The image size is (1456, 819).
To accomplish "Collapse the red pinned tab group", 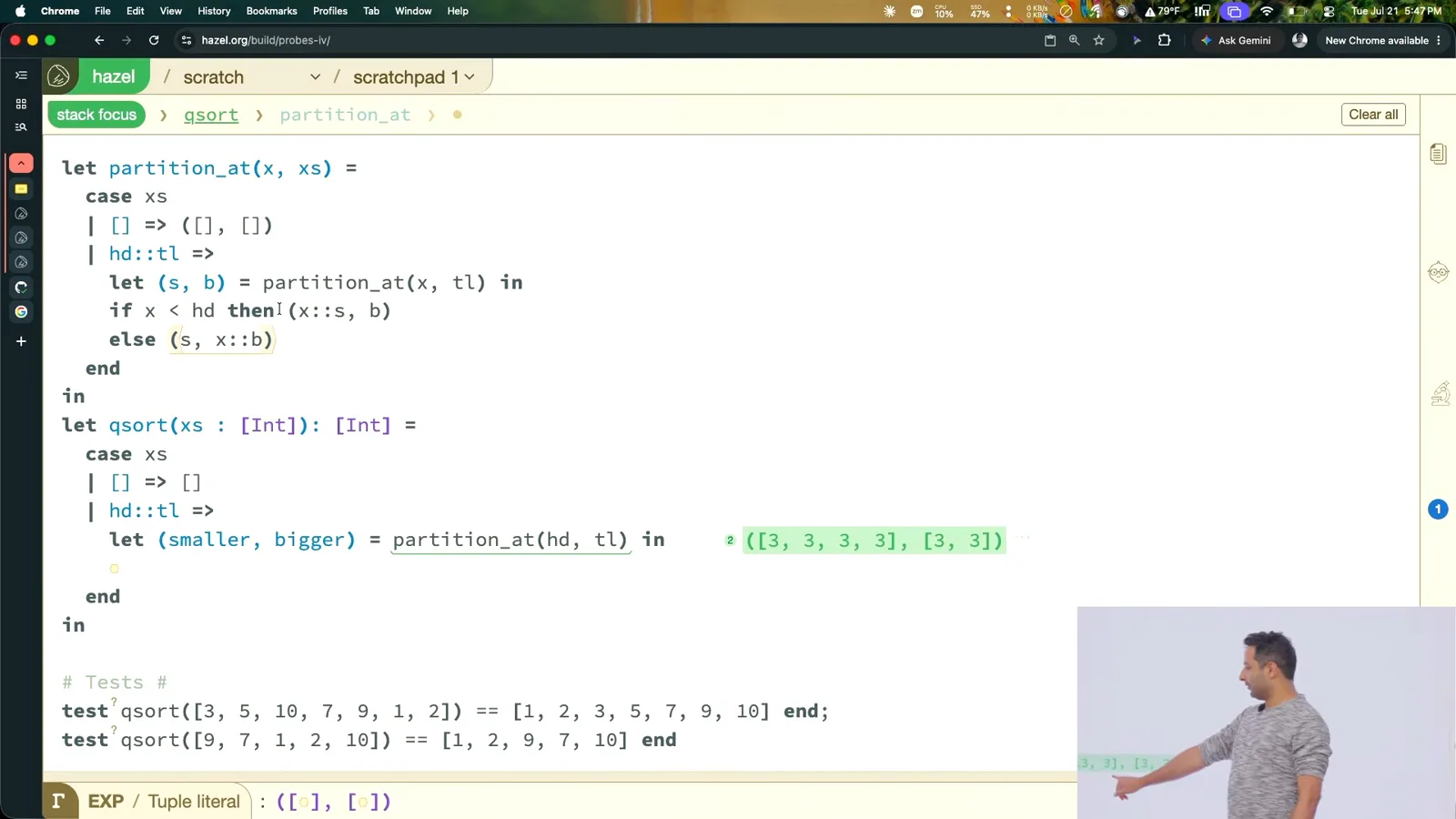I will (21, 163).
